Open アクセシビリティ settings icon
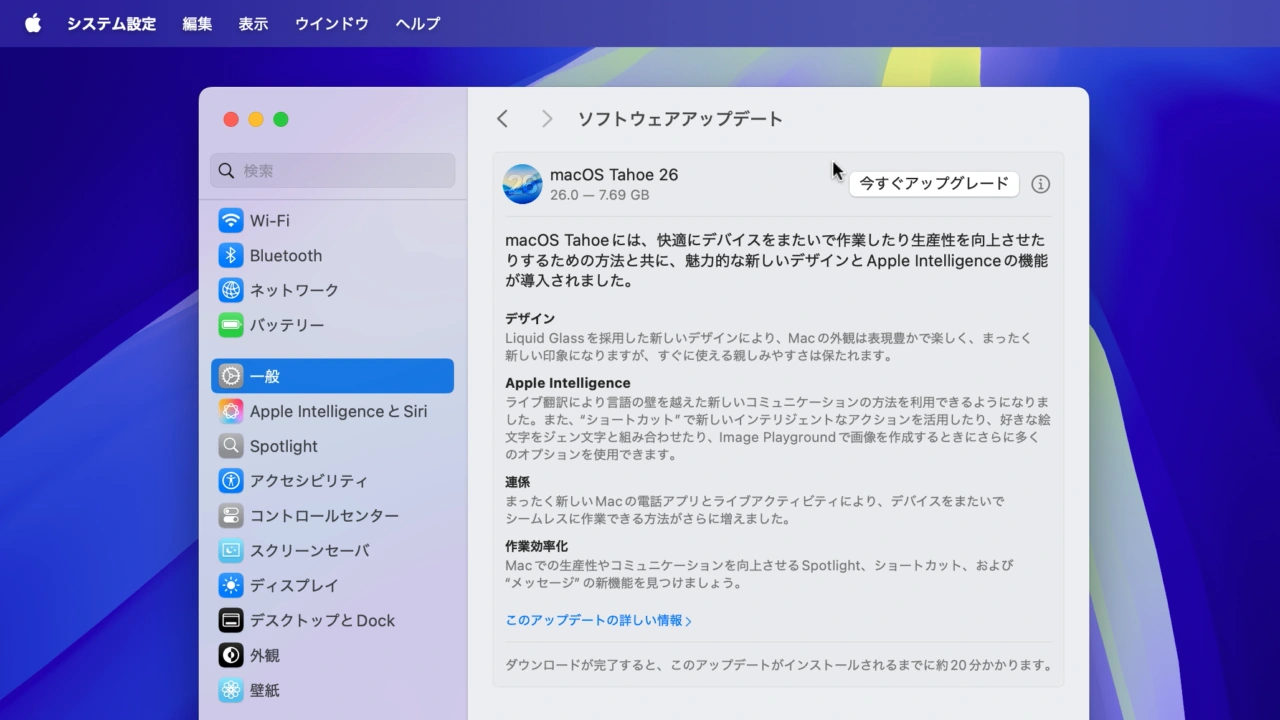 pos(231,481)
